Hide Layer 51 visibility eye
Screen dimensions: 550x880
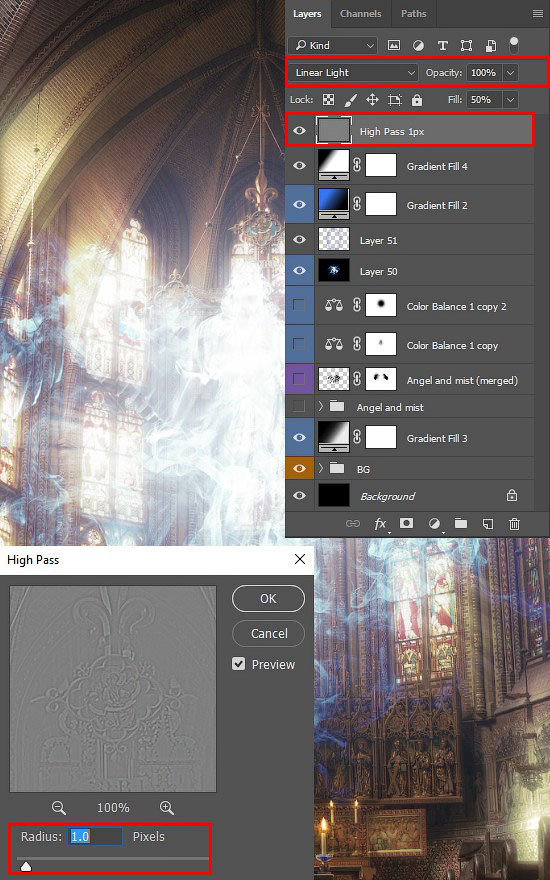point(300,240)
